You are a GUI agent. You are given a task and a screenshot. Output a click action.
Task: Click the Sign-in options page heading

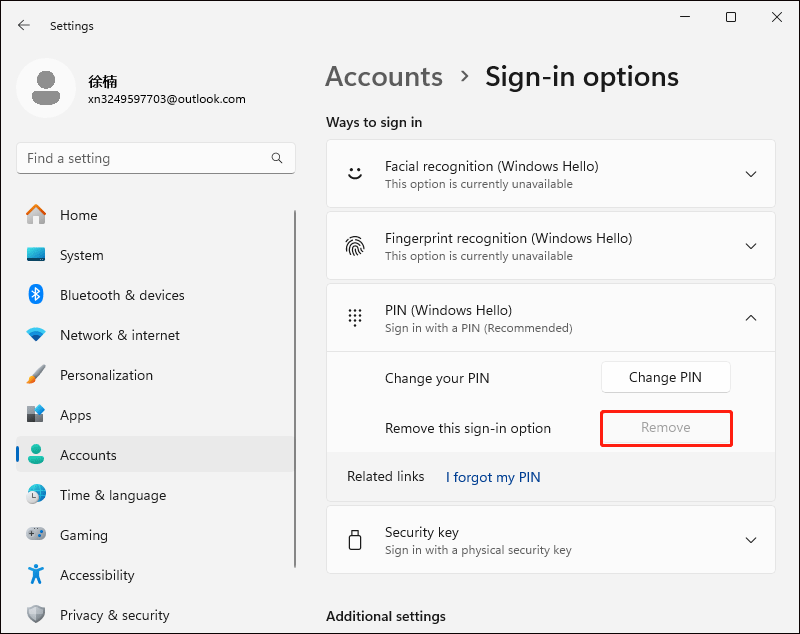582,77
